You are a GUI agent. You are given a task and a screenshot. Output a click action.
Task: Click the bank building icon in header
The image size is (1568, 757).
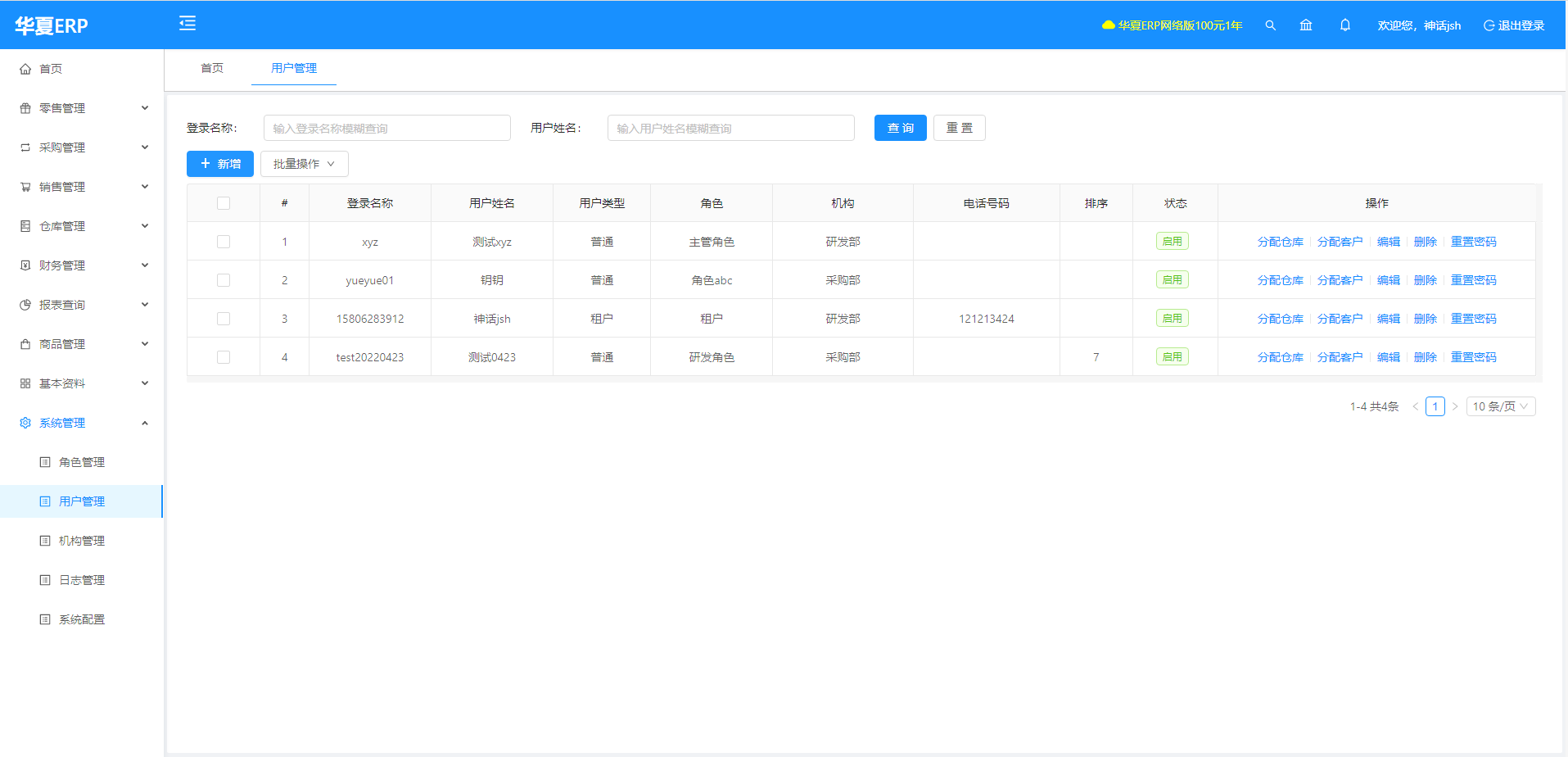pyautogui.click(x=1306, y=25)
